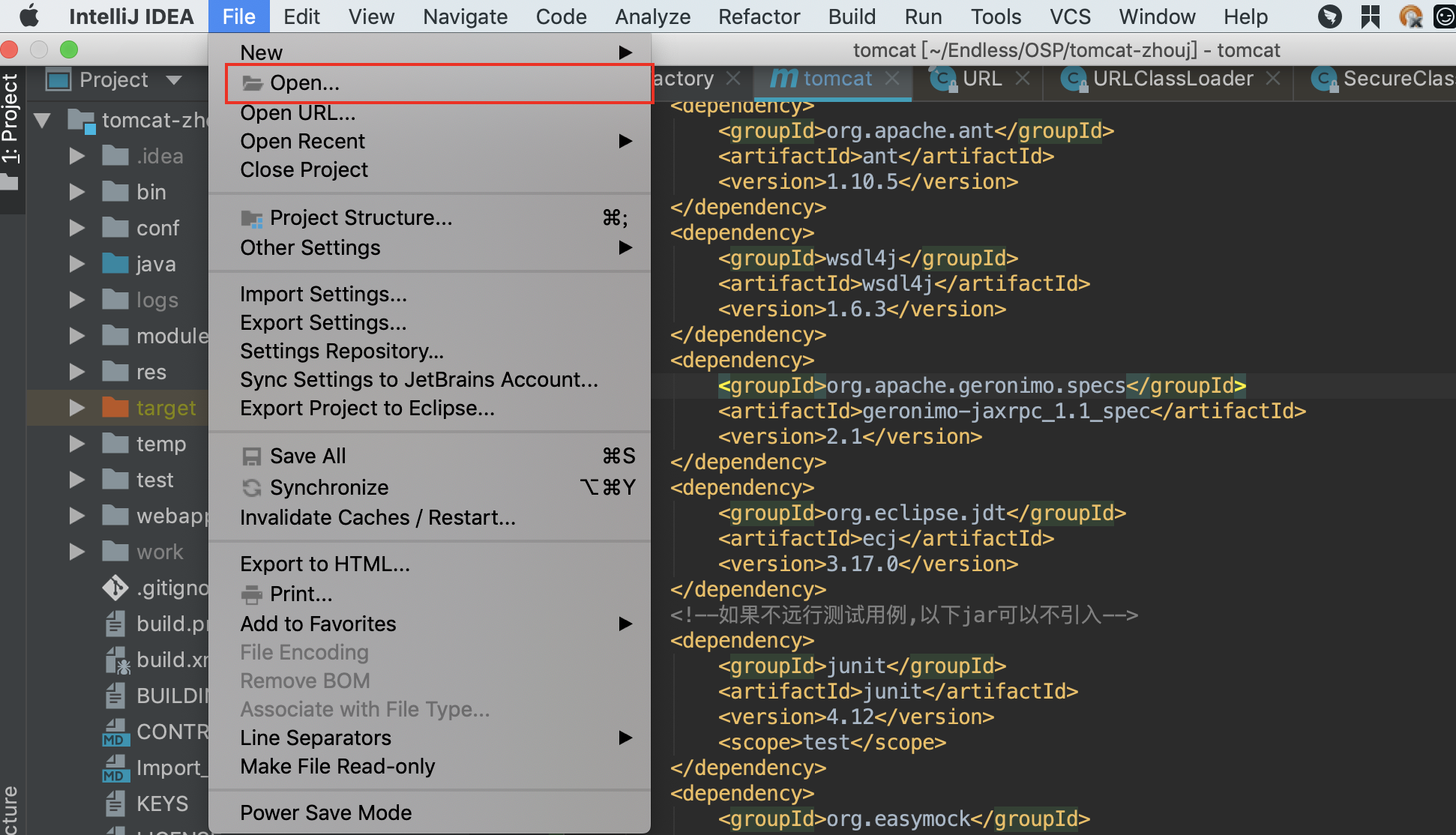The width and height of the screenshot is (1456, 835).
Task: Expand the java folder
Action: [x=76, y=264]
